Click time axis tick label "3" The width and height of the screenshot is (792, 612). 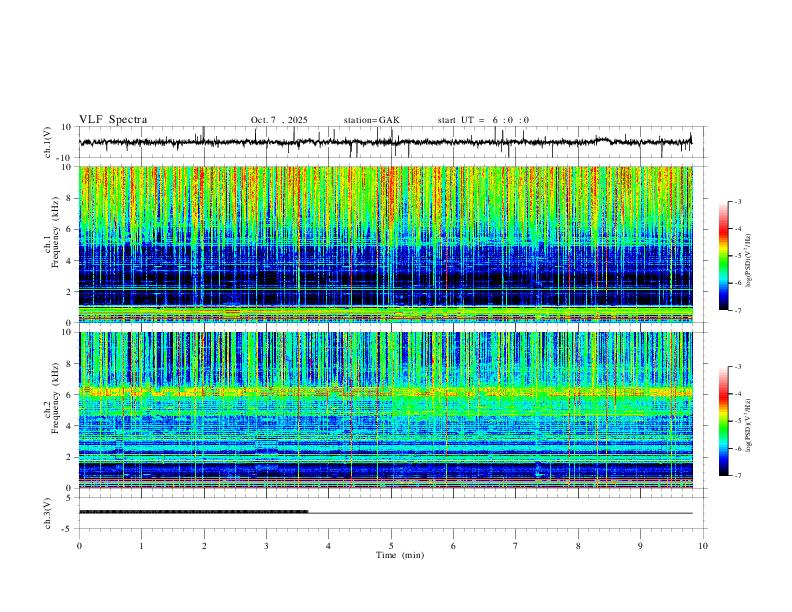266,546
